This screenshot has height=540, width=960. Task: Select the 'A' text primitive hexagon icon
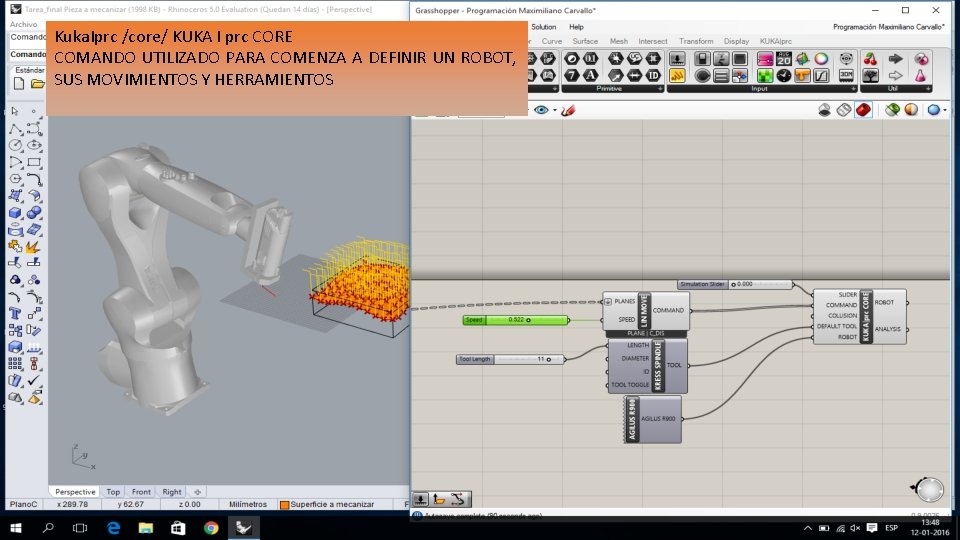590,76
